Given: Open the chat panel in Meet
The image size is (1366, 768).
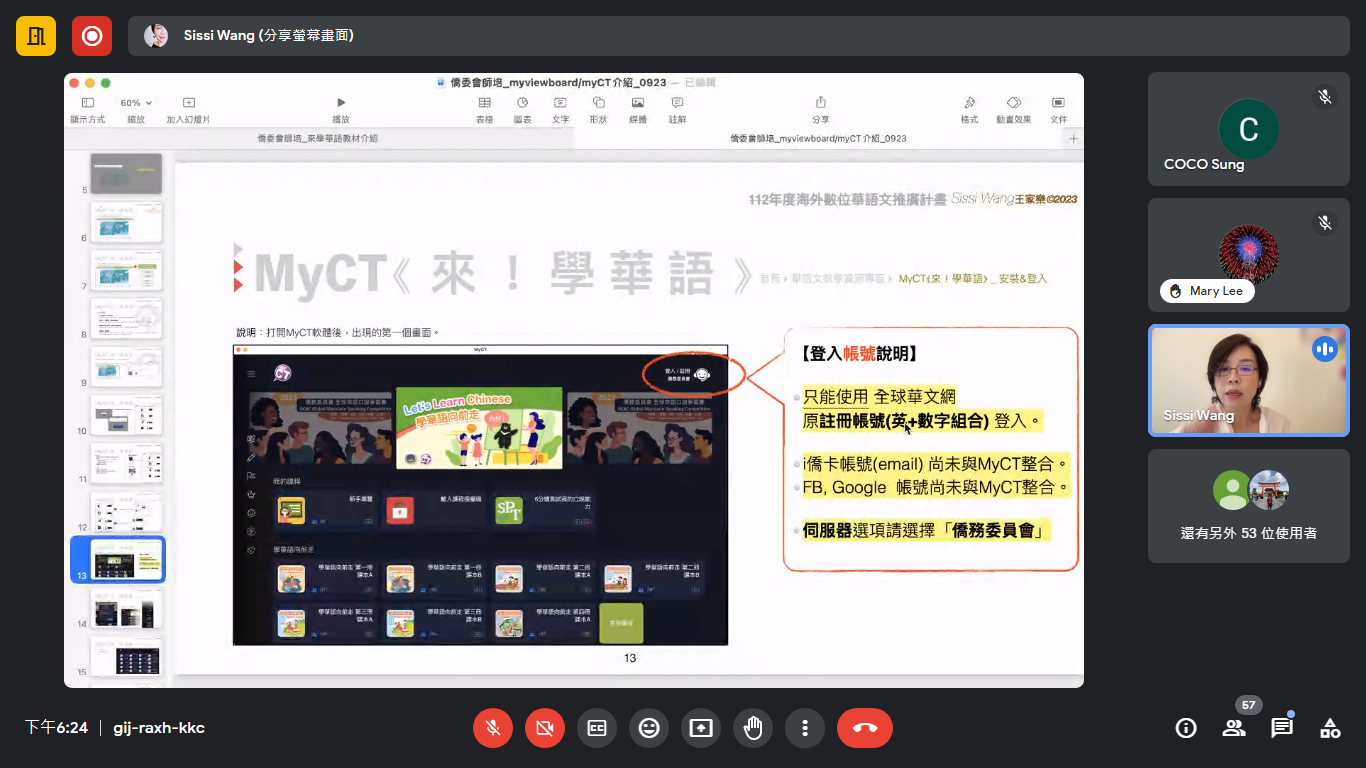Looking at the screenshot, I should click(1281, 728).
